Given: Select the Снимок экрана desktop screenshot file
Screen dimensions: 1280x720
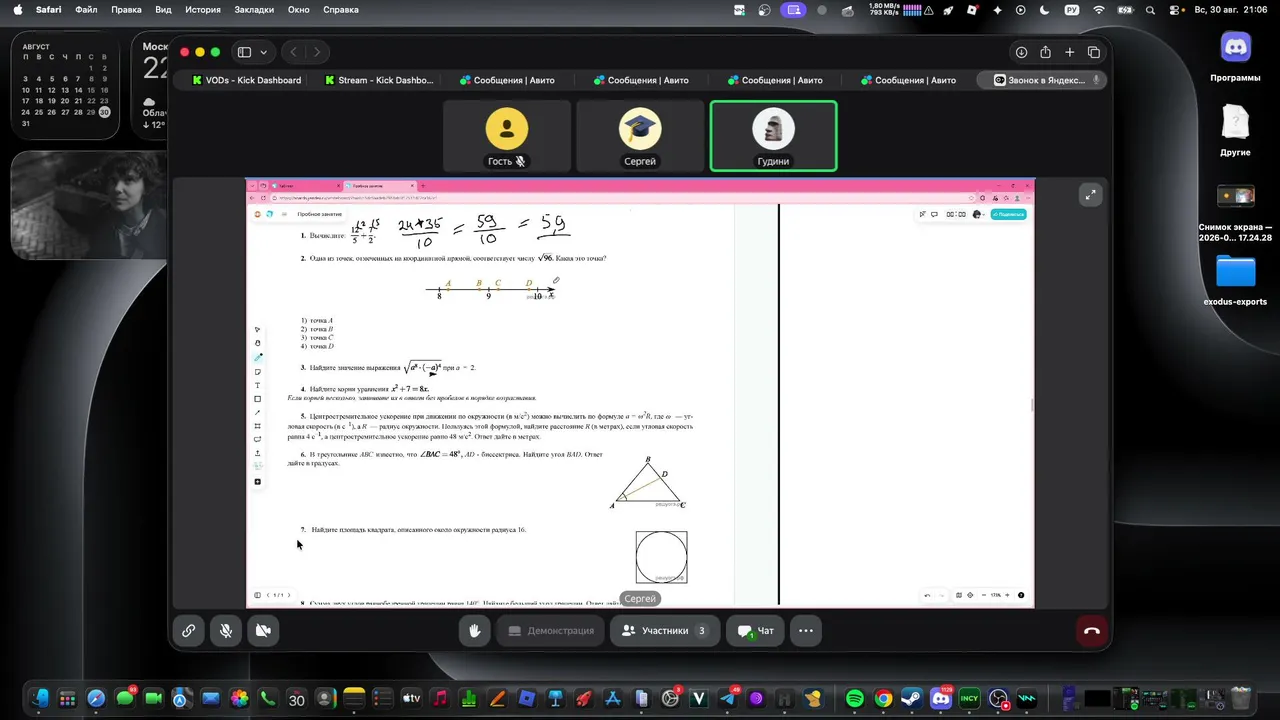Looking at the screenshot, I should (x=1236, y=212).
